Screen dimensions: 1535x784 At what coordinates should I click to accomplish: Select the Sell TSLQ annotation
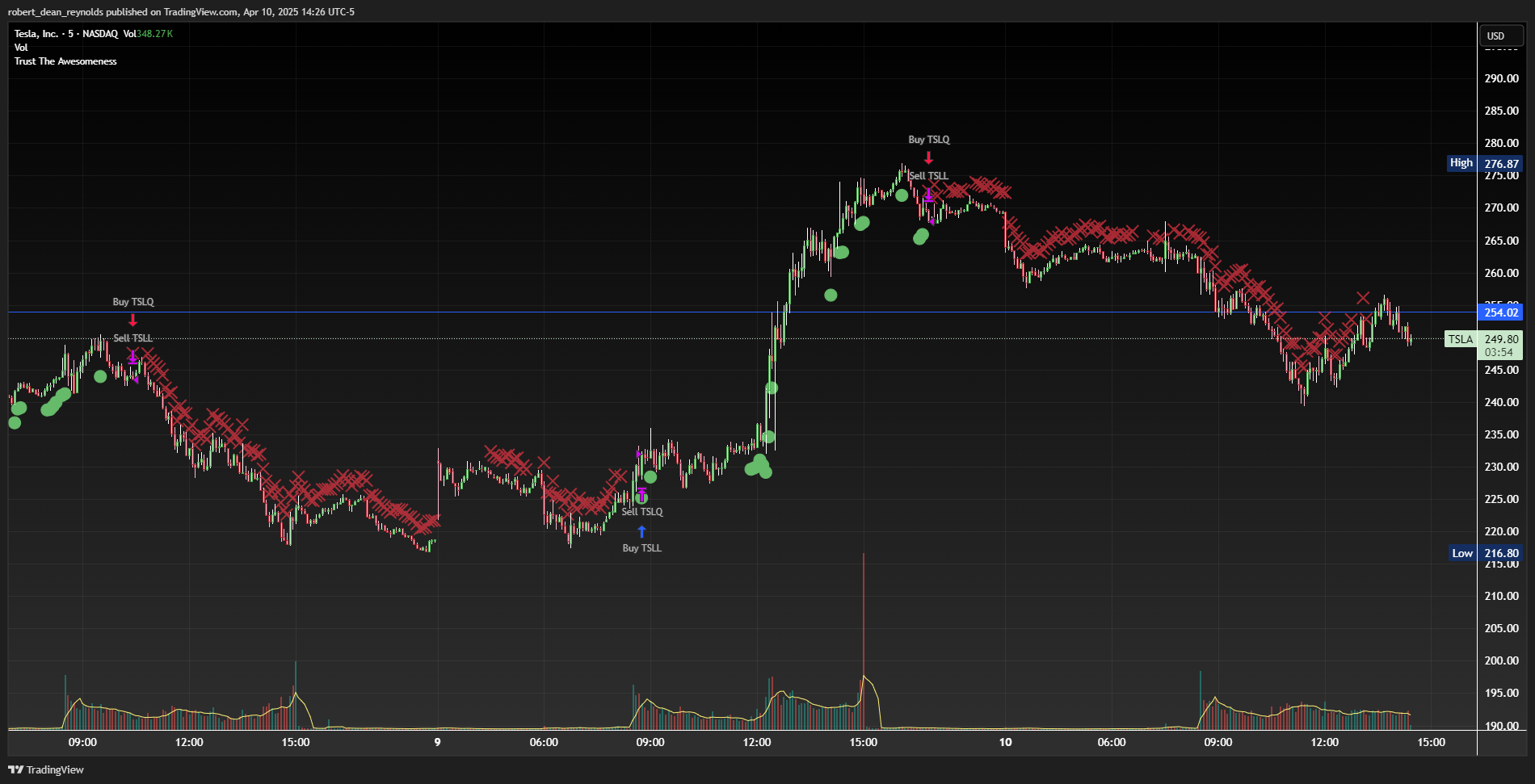(x=642, y=512)
